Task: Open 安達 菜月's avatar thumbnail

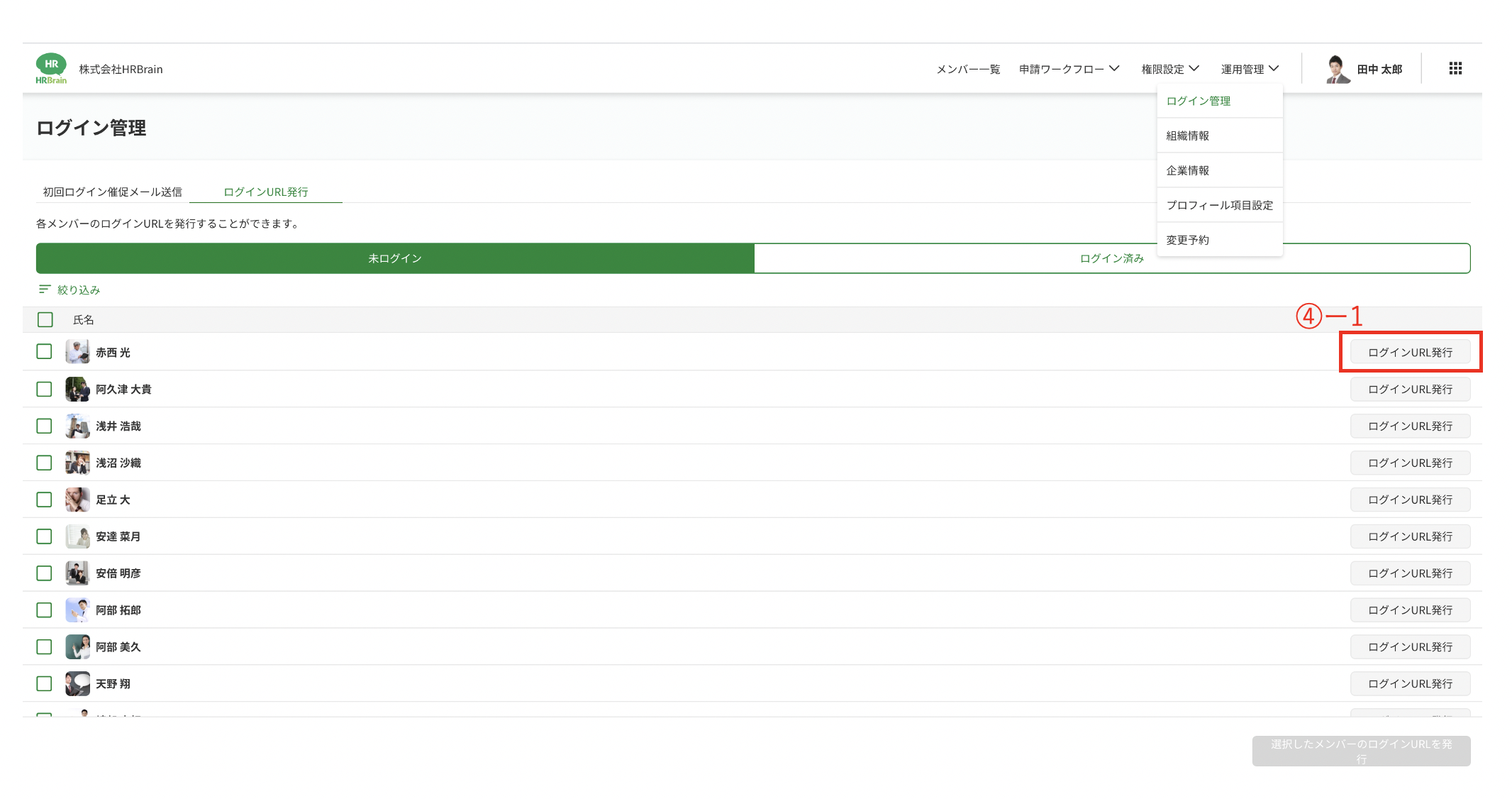Action: pyautogui.click(x=77, y=536)
